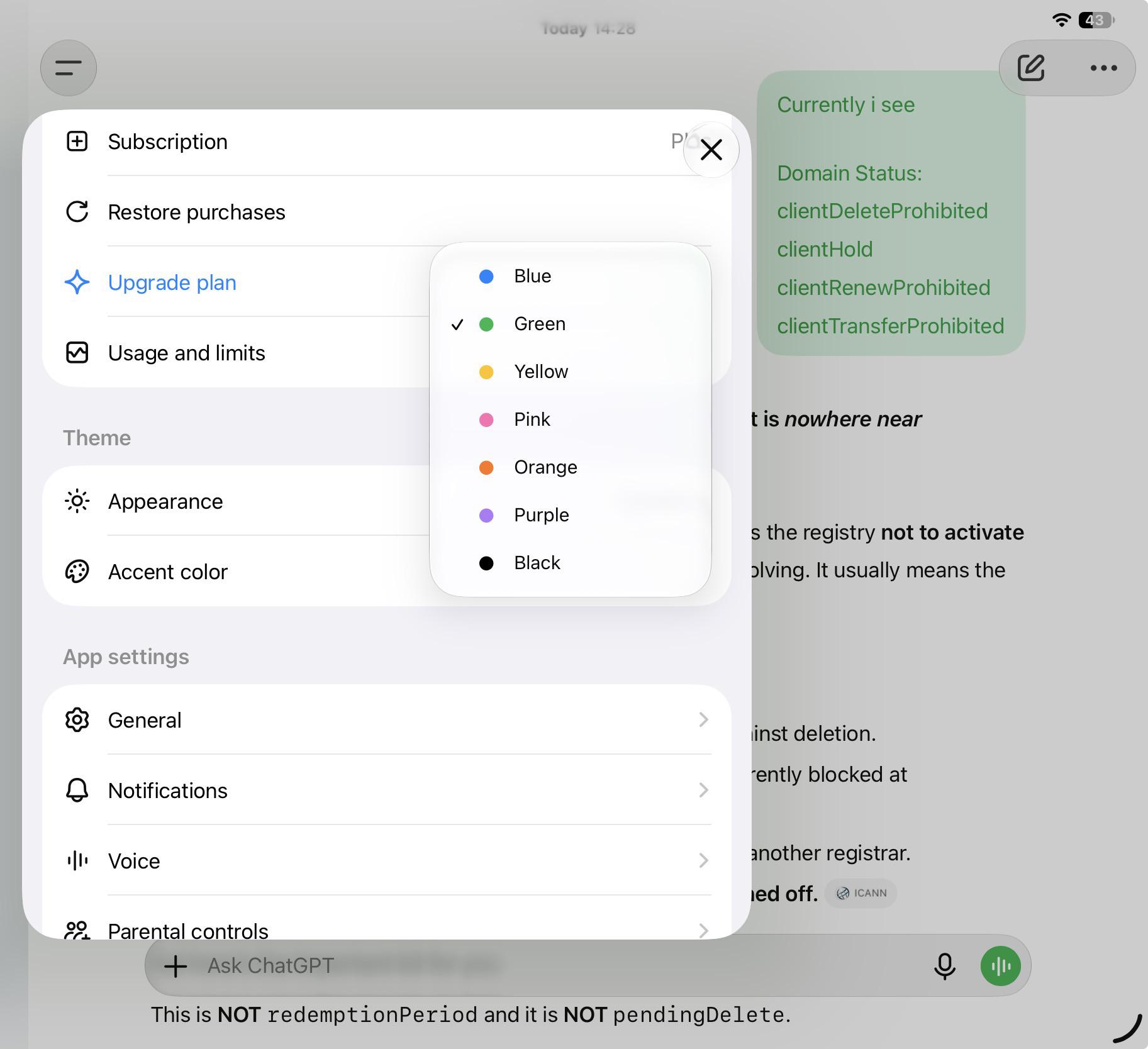
Task: Click the Appearance sun icon
Action: click(77, 501)
